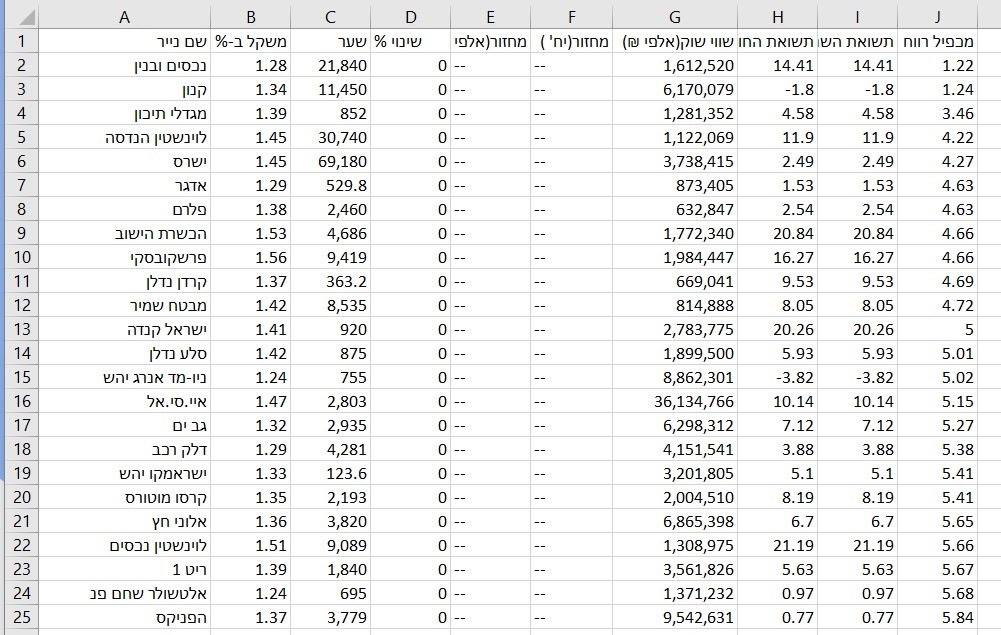Click header cell 'שם נייר'

[124, 41]
